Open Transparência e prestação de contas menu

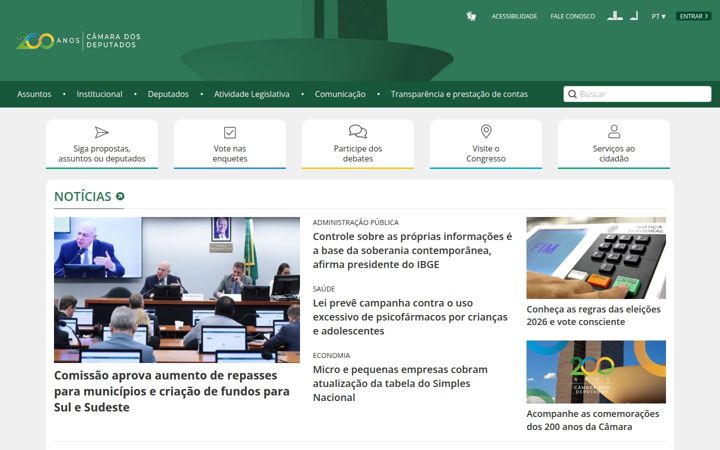pyautogui.click(x=459, y=94)
